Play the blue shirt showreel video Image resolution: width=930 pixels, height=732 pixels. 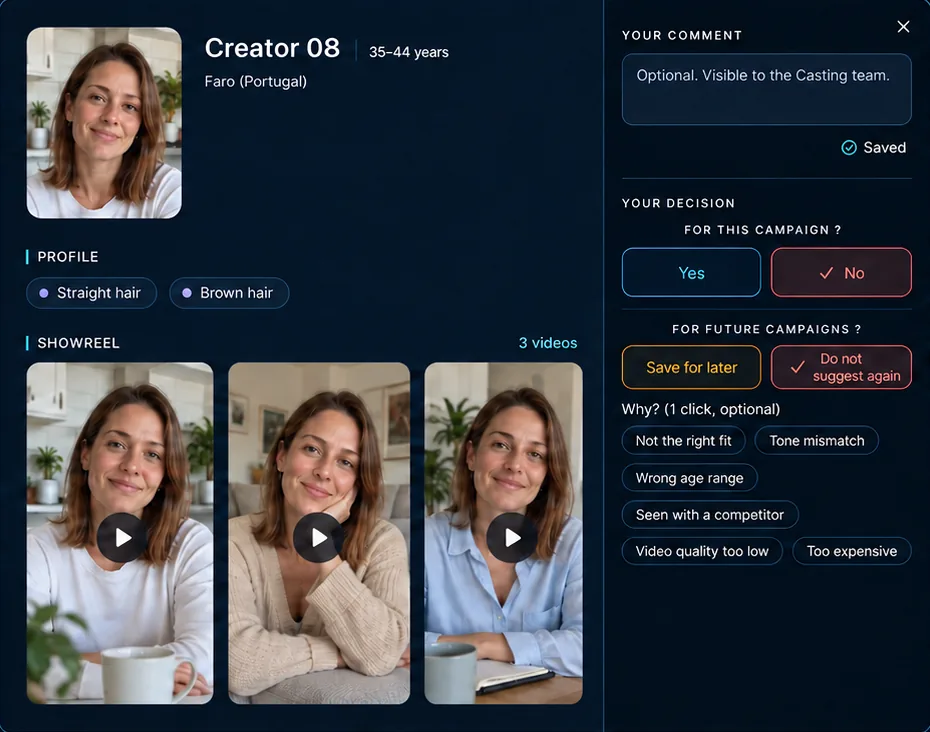(x=512, y=537)
